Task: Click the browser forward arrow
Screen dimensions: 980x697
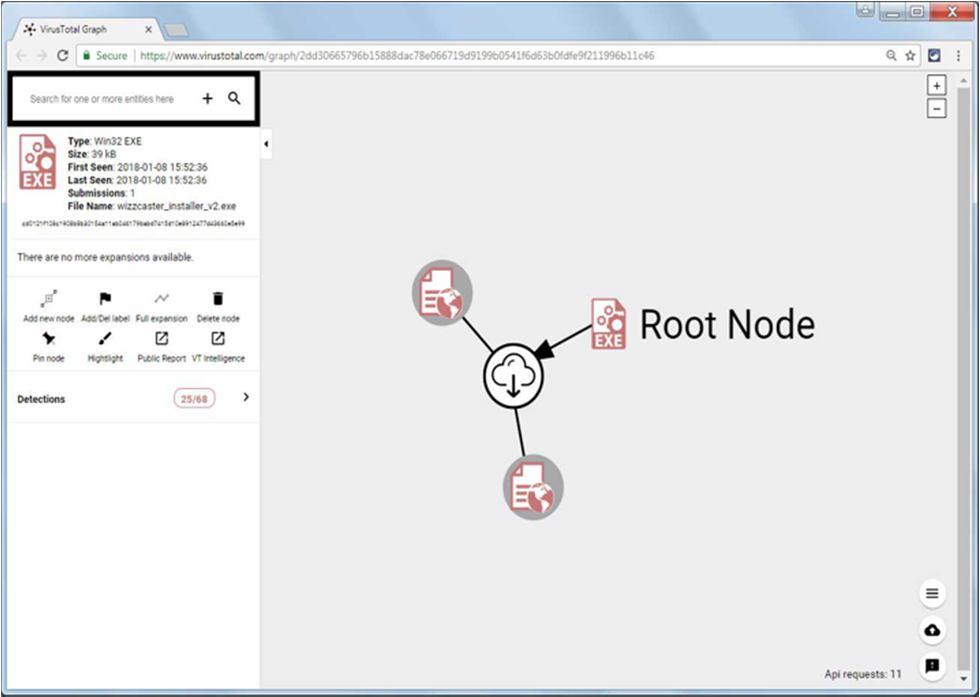Action: 41,56
